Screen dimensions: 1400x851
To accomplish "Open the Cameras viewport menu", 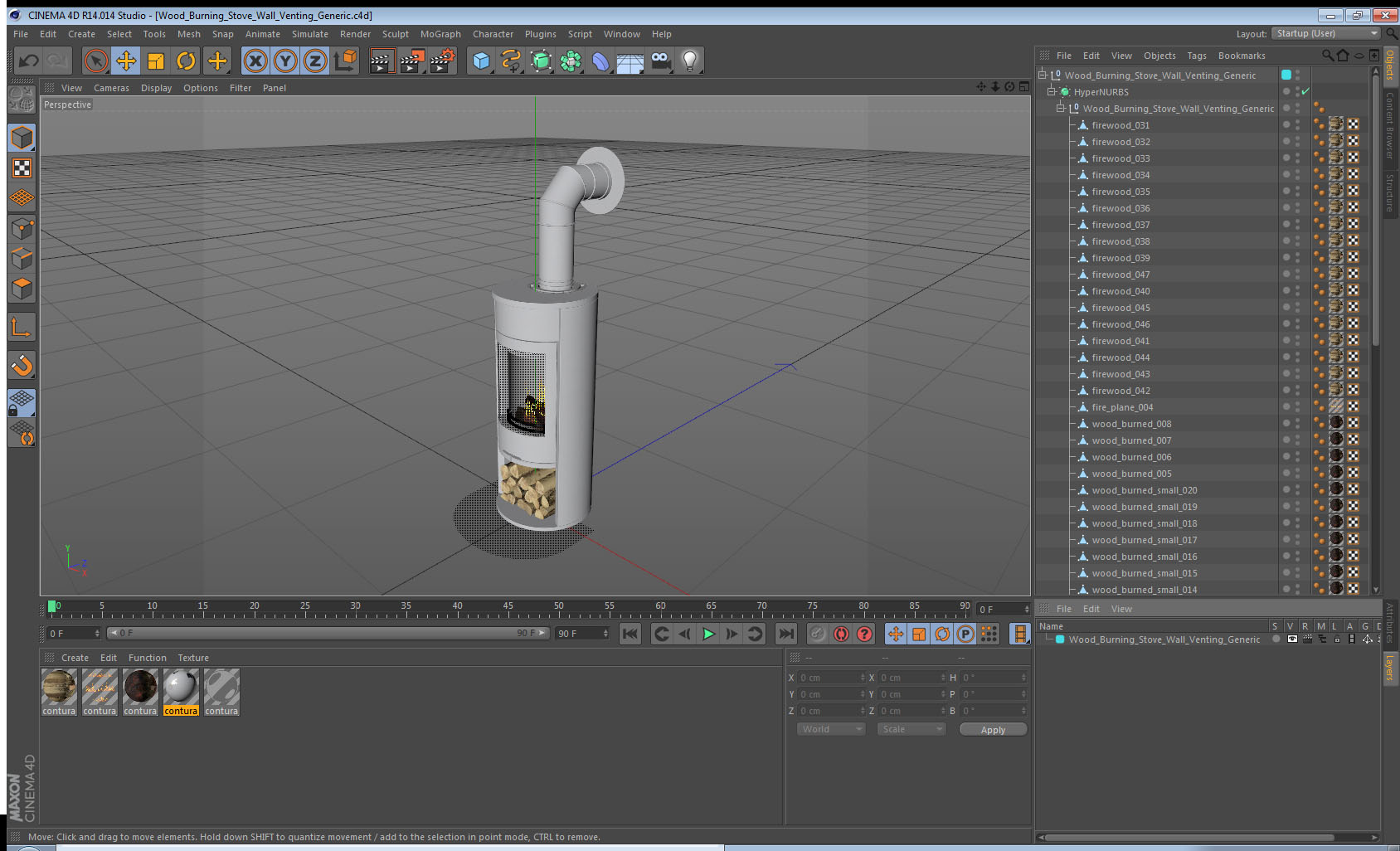I will (x=111, y=88).
